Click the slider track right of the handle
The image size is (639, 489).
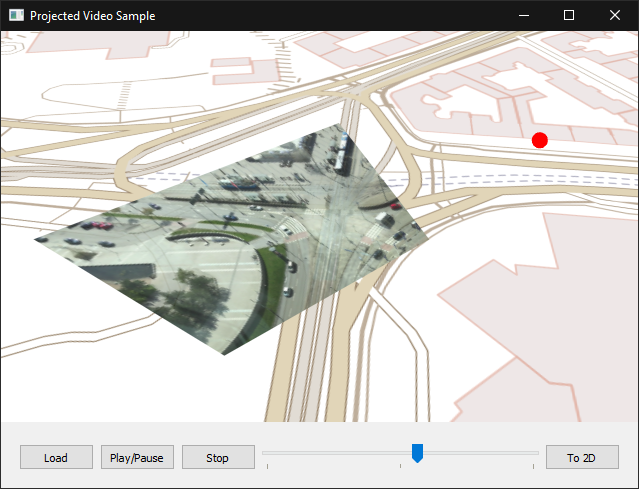[x=480, y=453]
